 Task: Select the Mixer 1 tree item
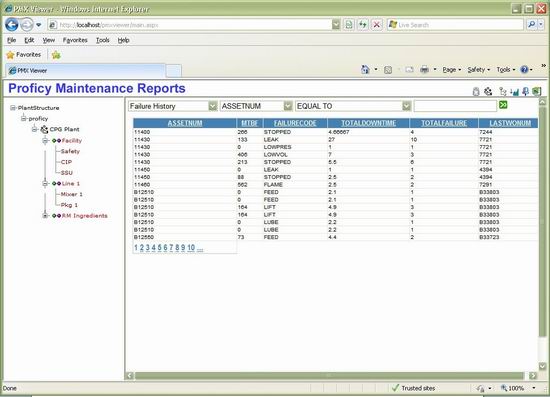pos(72,194)
